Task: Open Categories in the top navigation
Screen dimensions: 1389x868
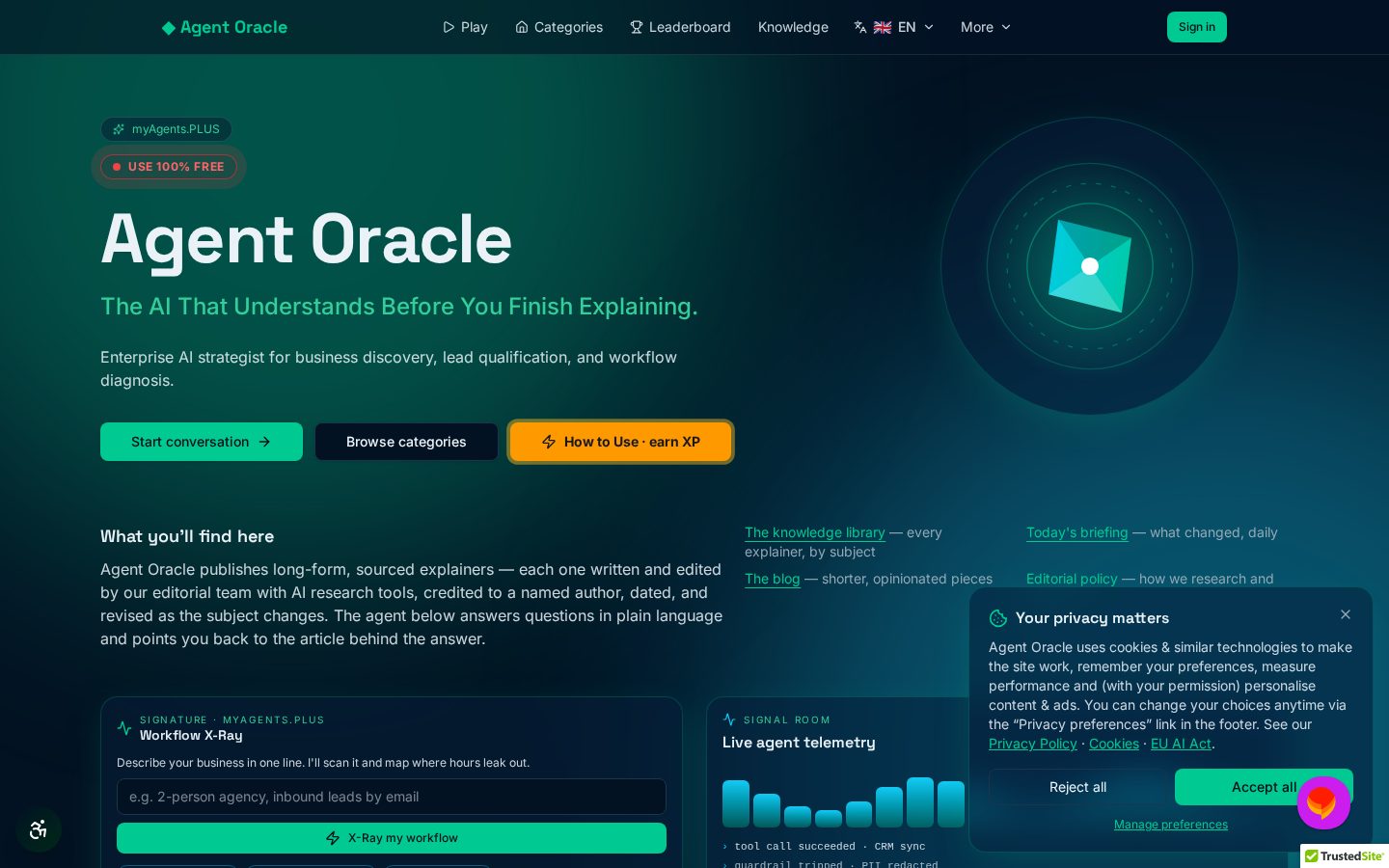Action: click(559, 27)
